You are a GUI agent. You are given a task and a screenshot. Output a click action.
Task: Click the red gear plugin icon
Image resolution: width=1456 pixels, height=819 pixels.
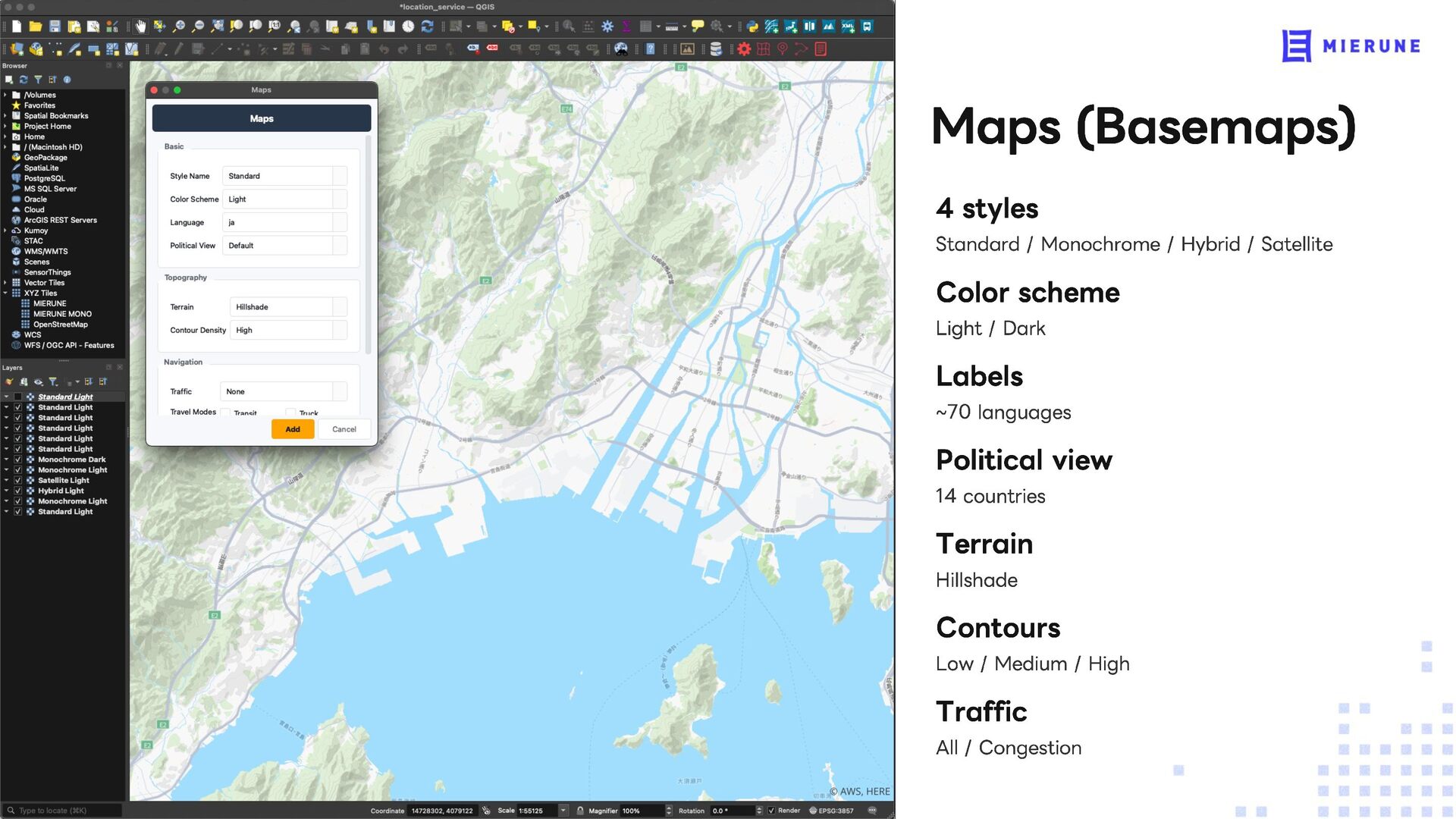click(x=744, y=49)
